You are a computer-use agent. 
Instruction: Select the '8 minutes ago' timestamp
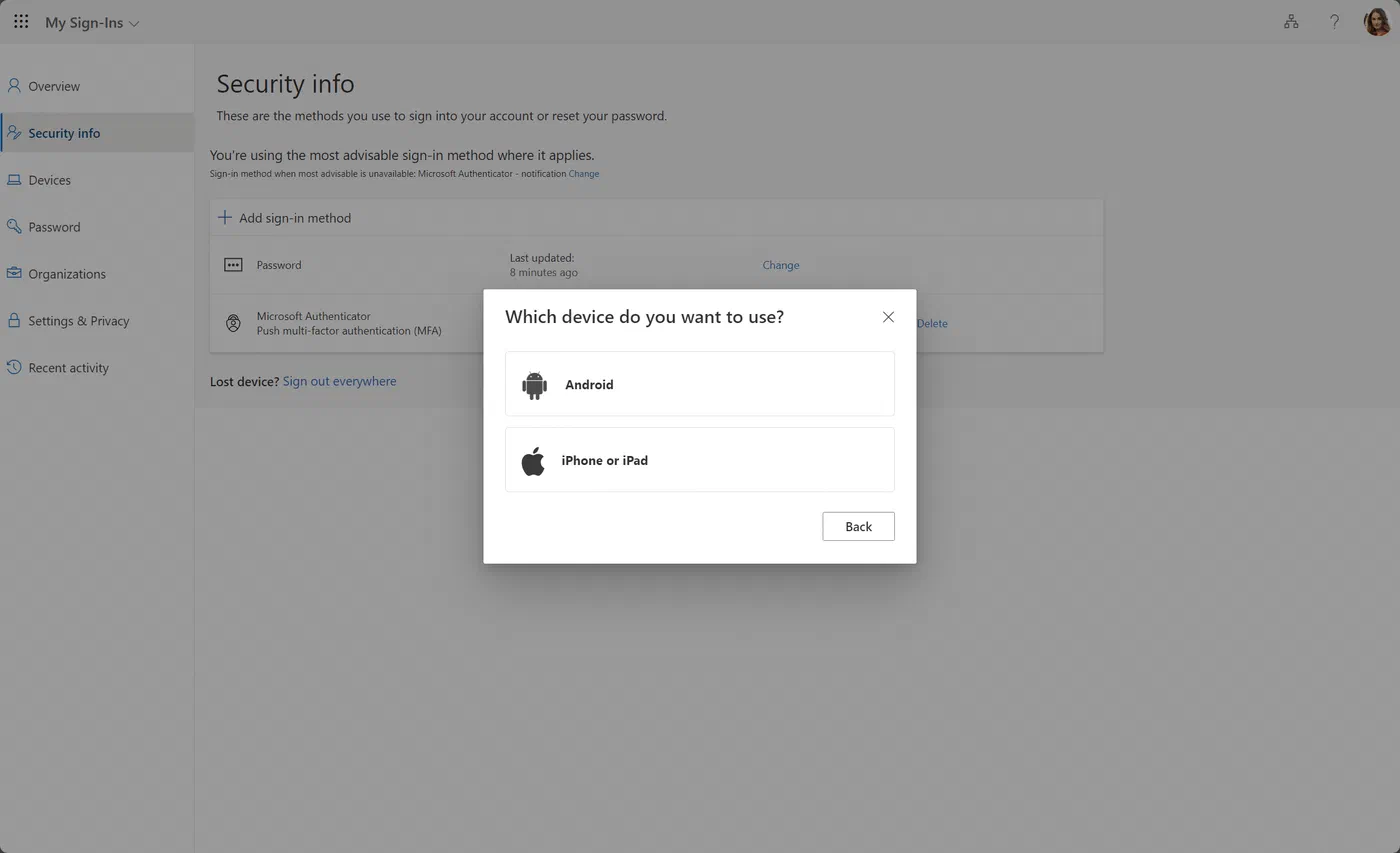point(543,272)
